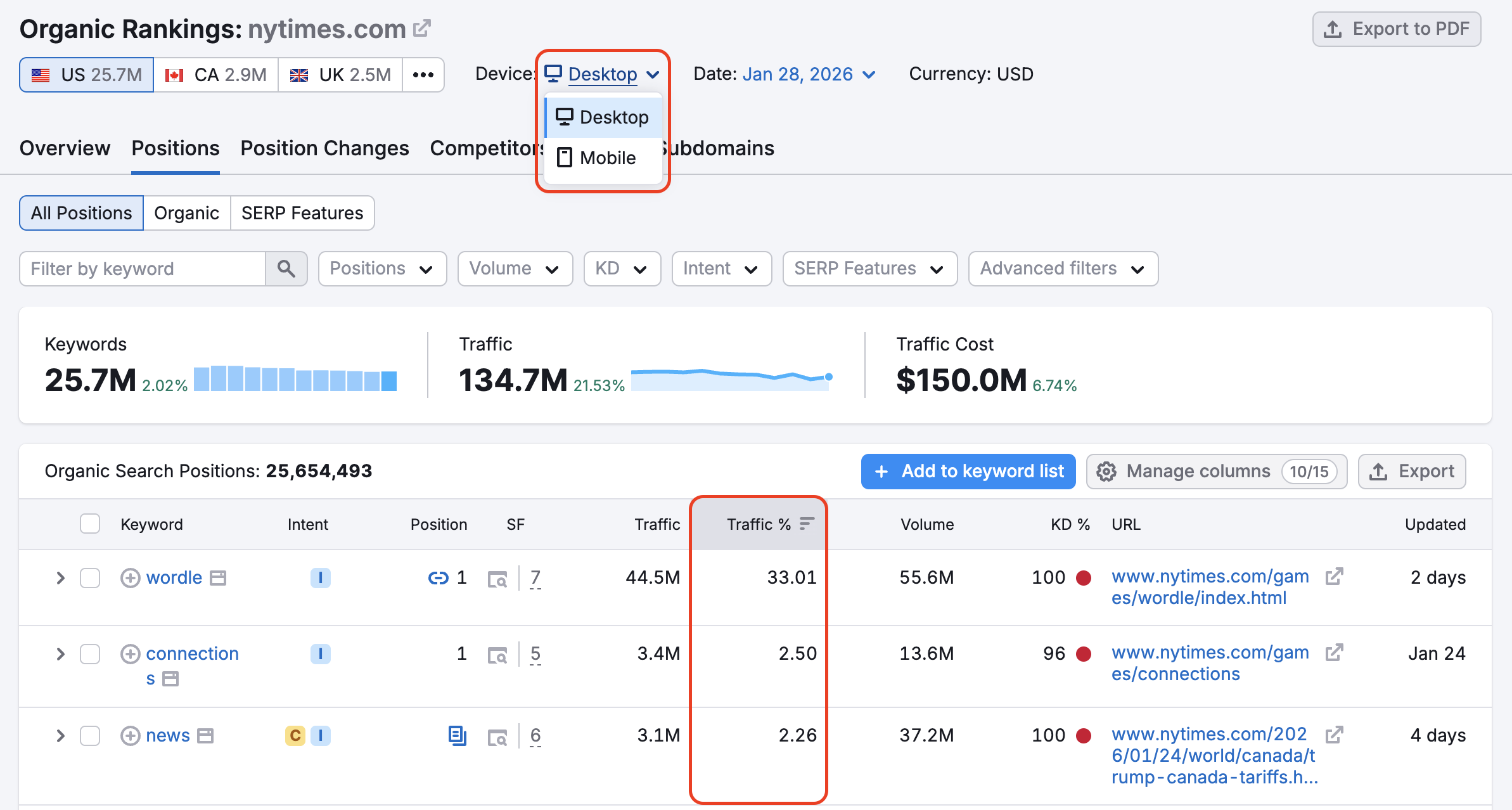Open the nytimes.com site via external link icon

[422, 28]
